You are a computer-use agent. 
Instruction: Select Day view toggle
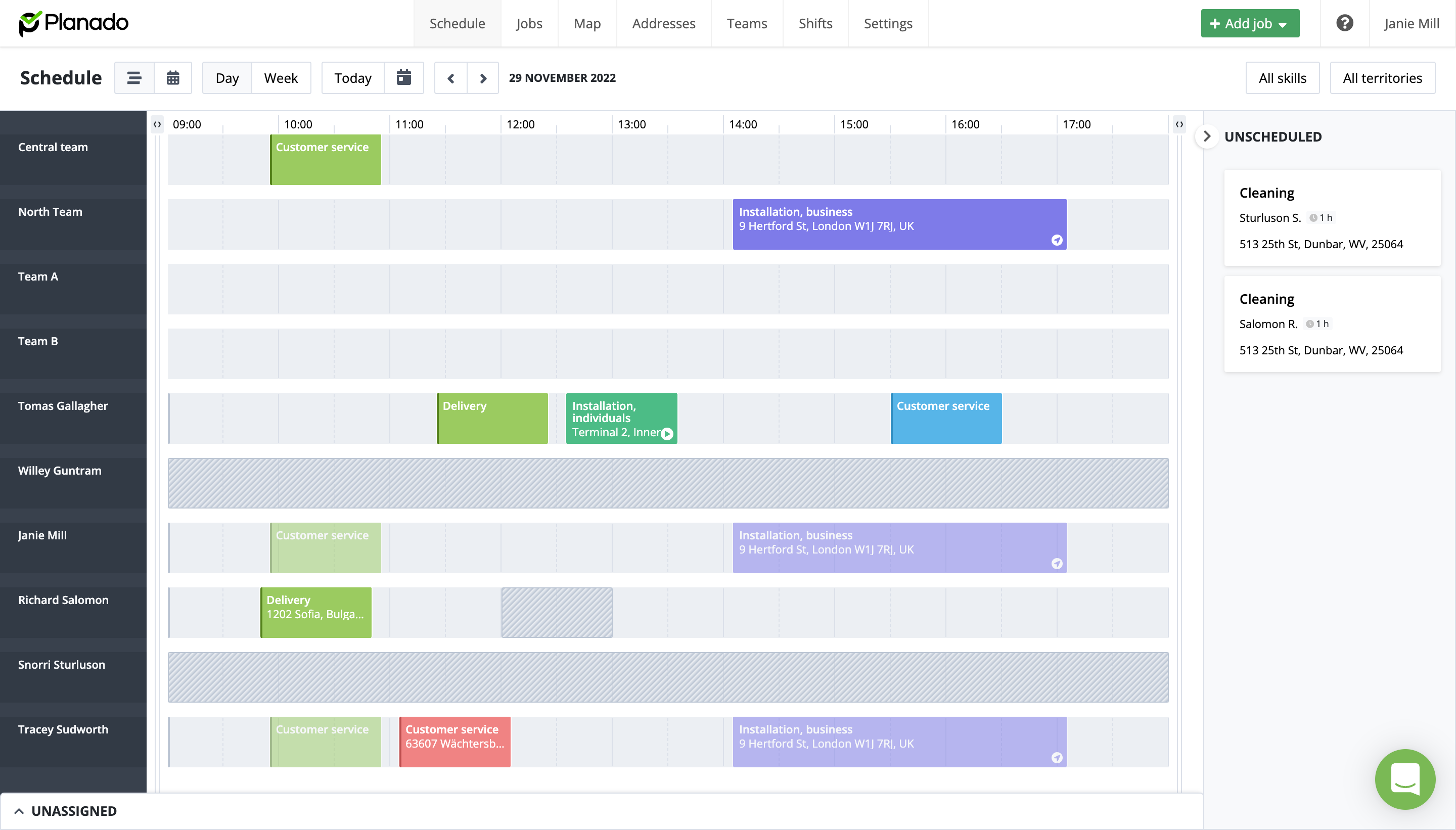coord(227,78)
